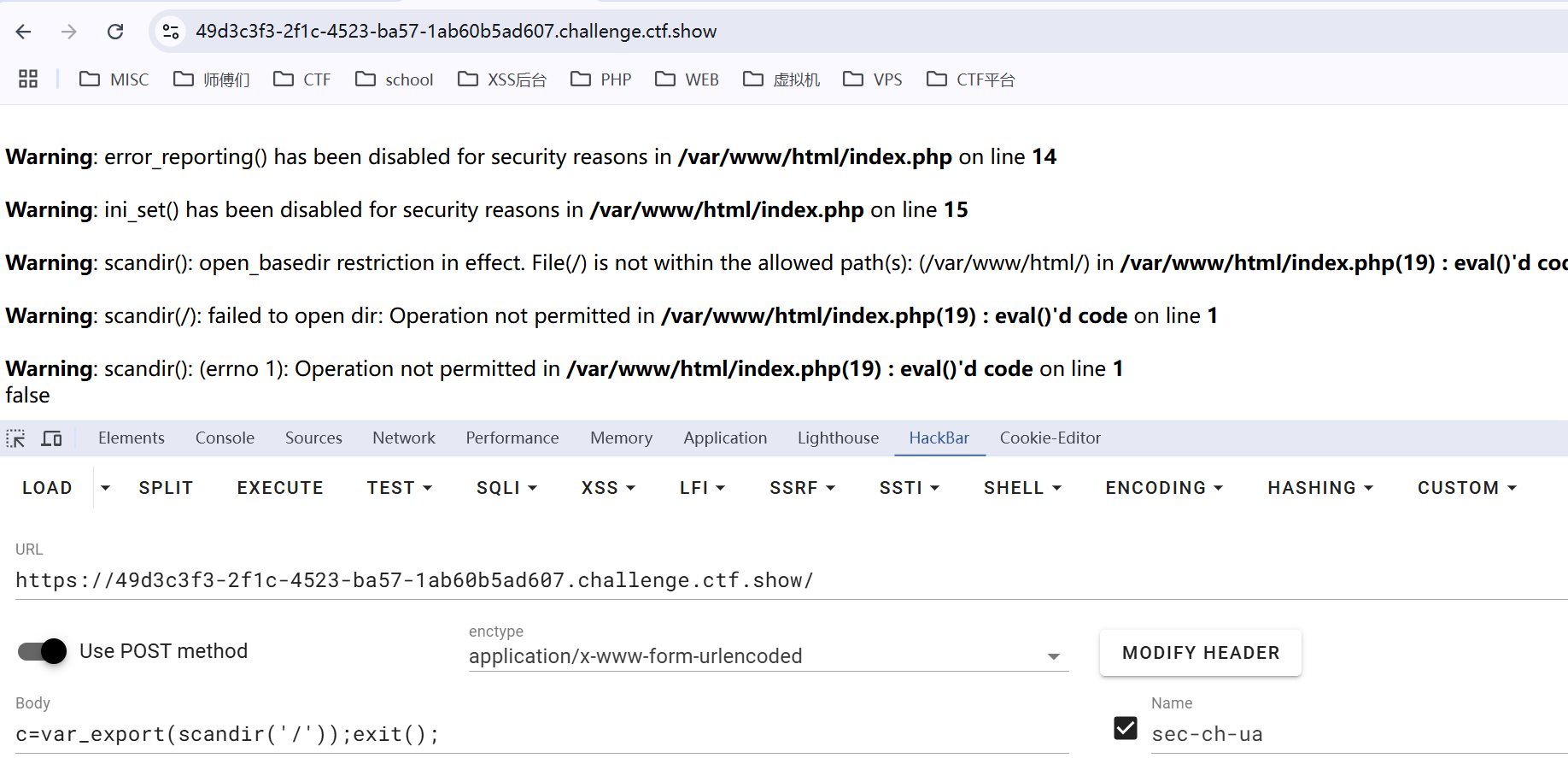This screenshot has width=1568, height=758.
Task: Open the ENCODING dropdown in HackBar
Action: click(1163, 487)
